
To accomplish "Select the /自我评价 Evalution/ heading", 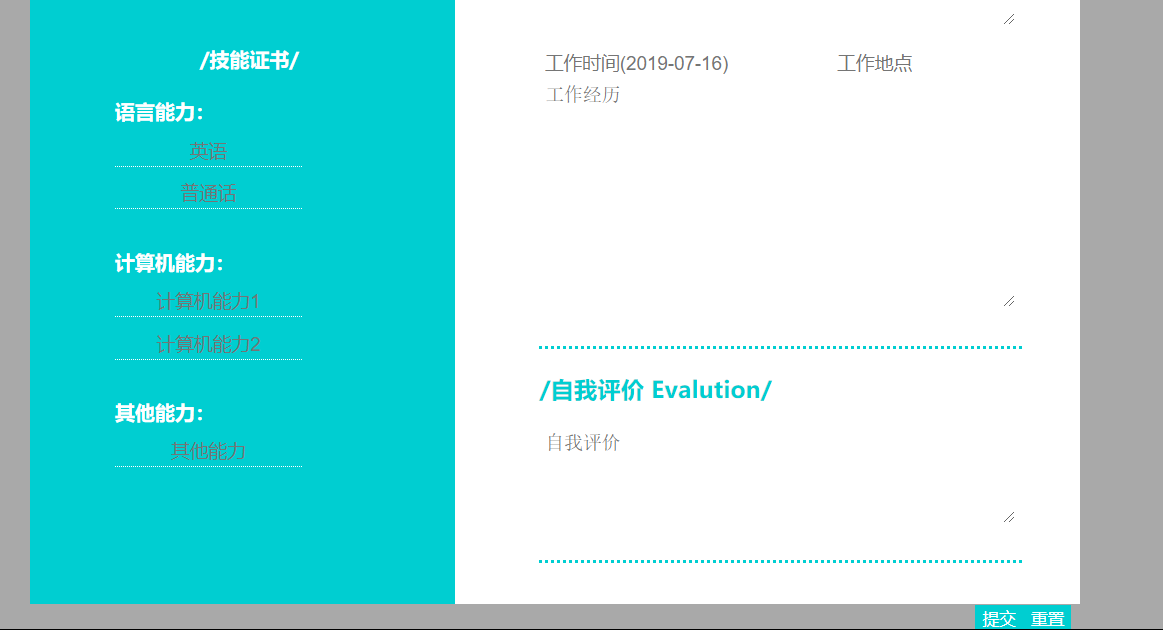I will point(656,390).
